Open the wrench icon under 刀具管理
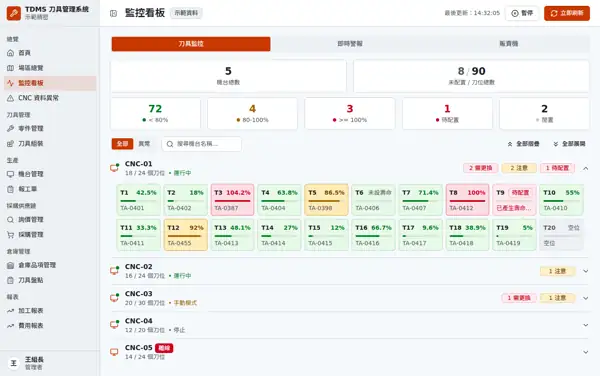 (x=10, y=129)
